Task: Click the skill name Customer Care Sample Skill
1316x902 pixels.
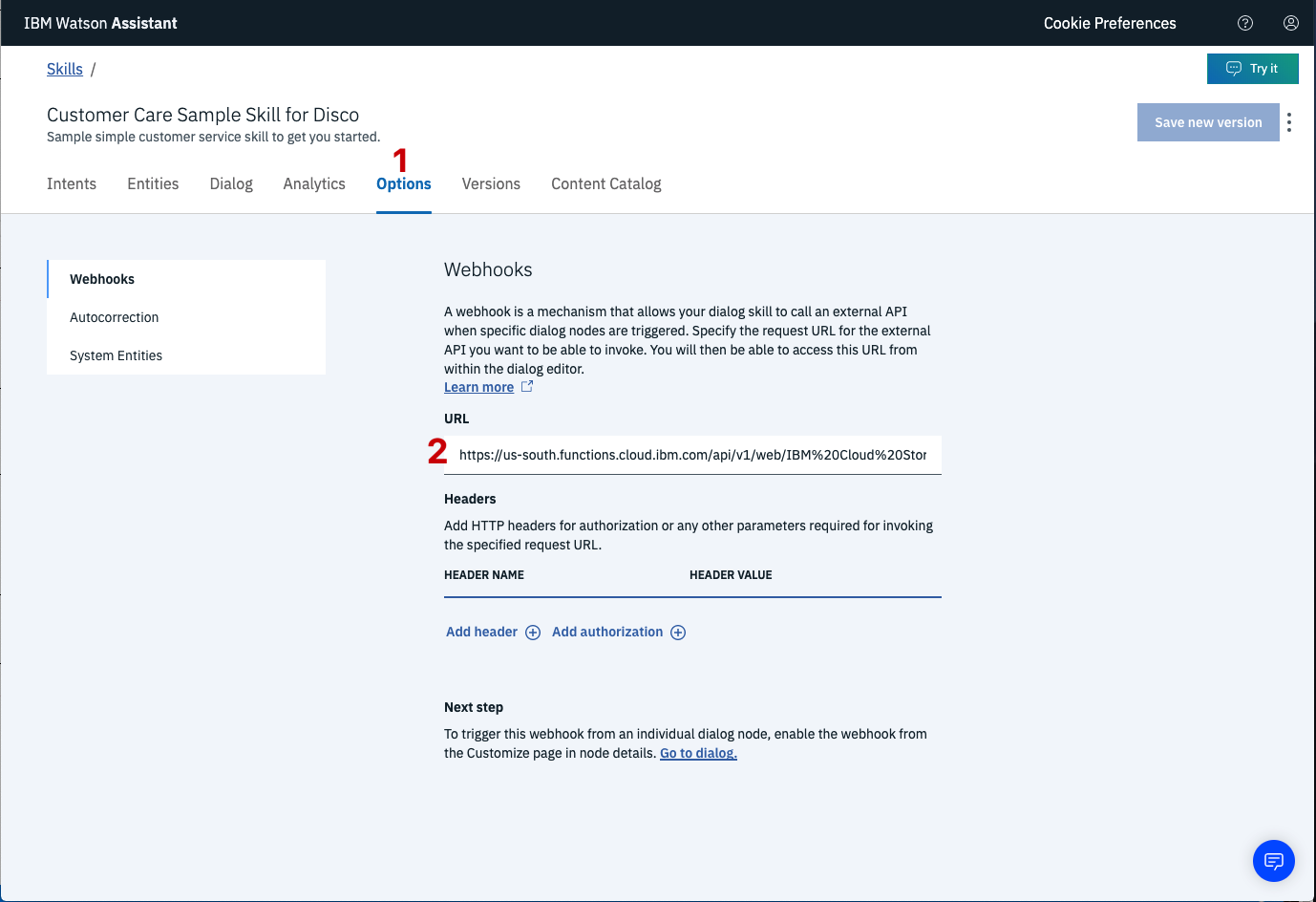Action: pos(202,115)
